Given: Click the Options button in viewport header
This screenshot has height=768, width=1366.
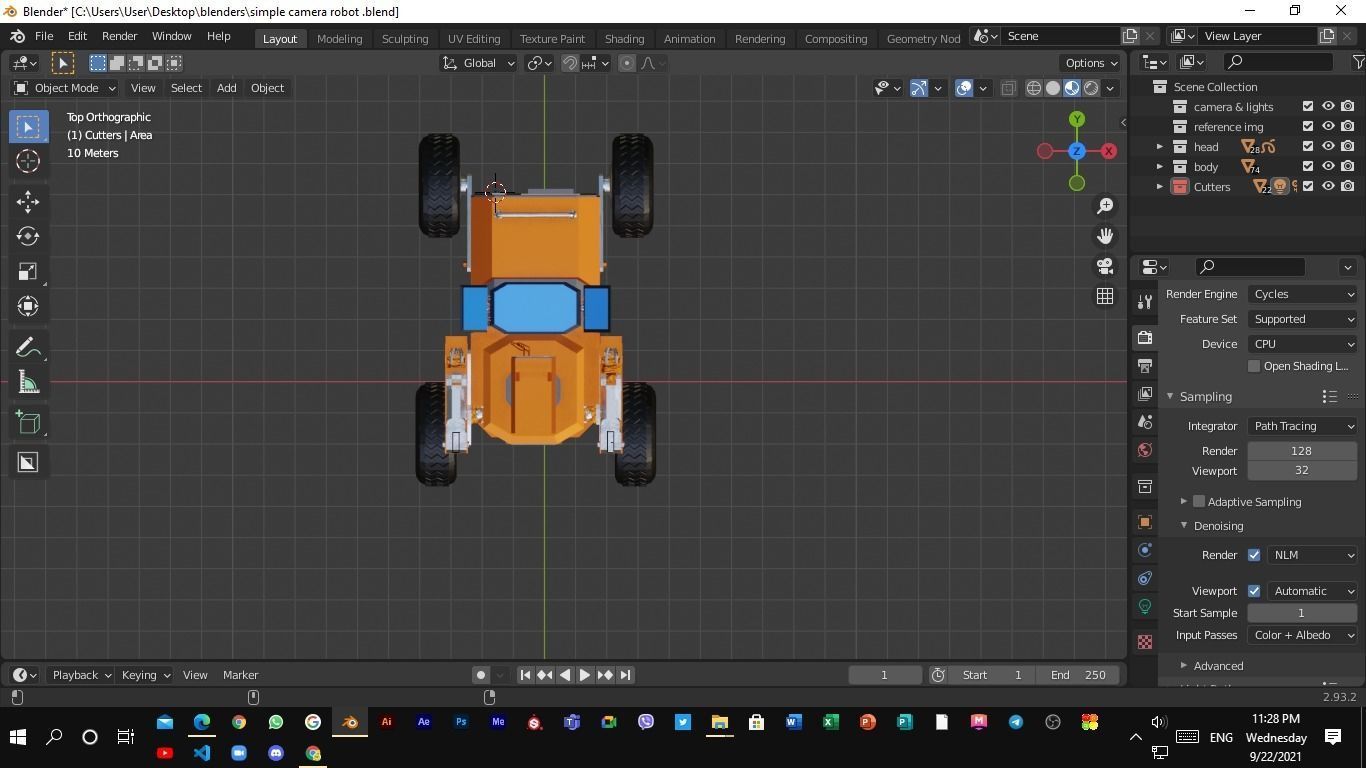Looking at the screenshot, I should coord(1091,63).
